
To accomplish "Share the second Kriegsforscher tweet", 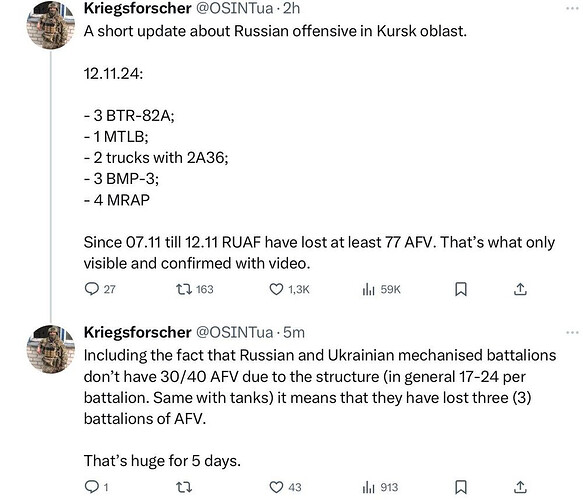I will (521, 487).
